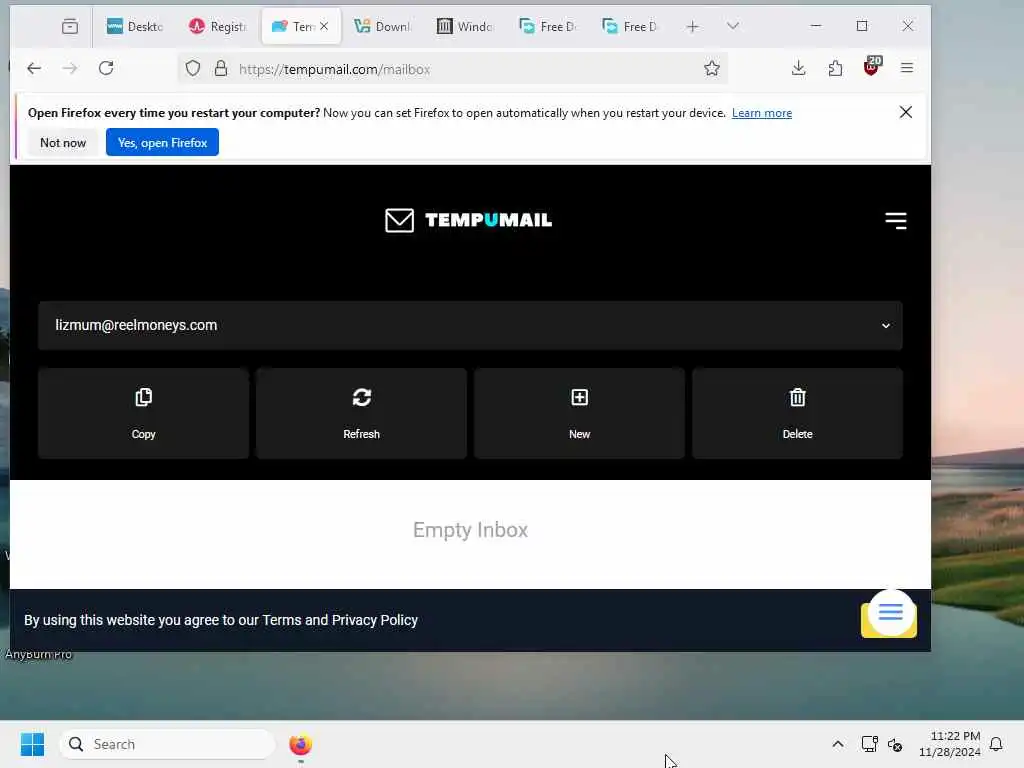Bookmark this page with star
Screen dimensions: 1024x768
point(712,69)
